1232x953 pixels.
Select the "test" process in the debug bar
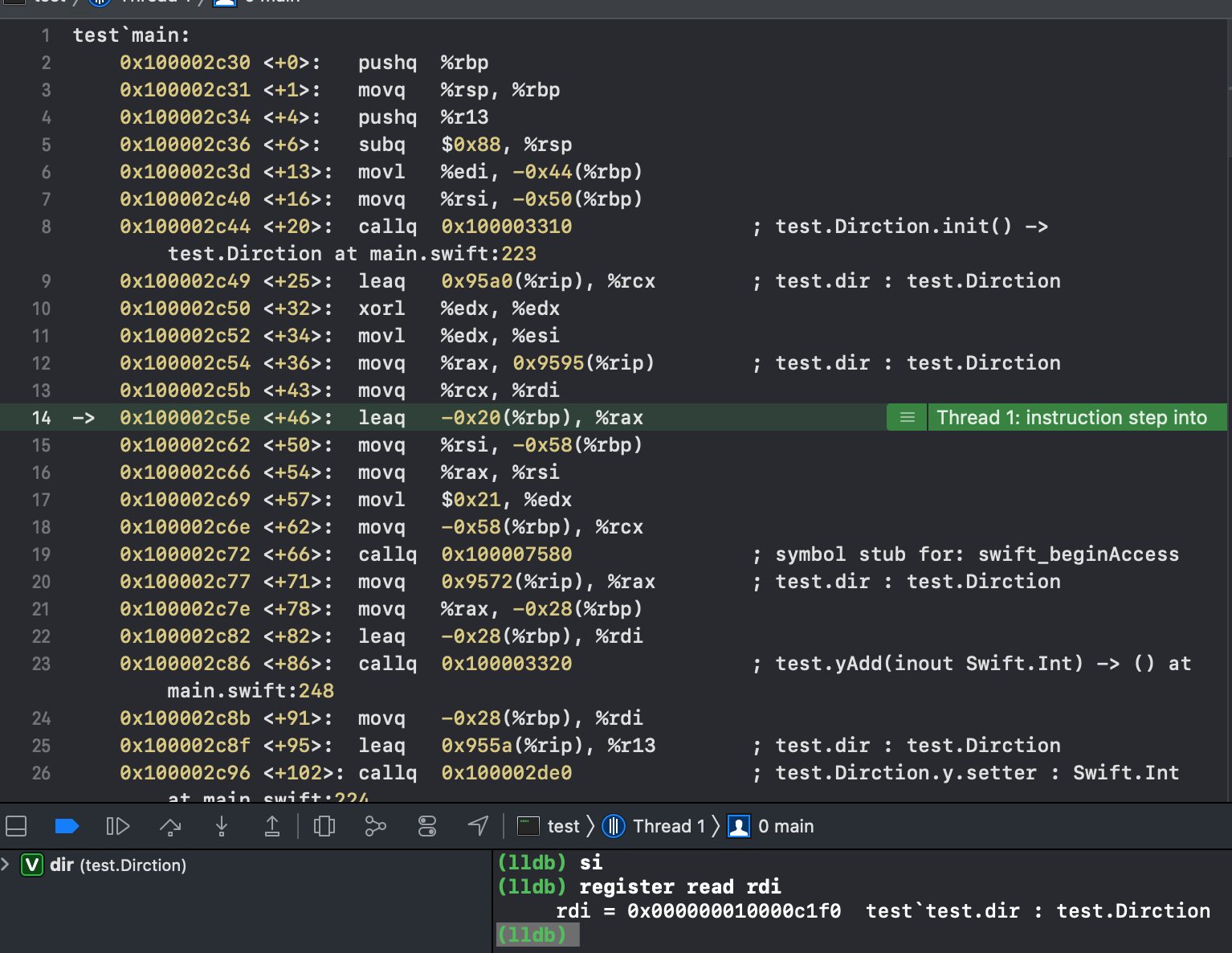(562, 826)
